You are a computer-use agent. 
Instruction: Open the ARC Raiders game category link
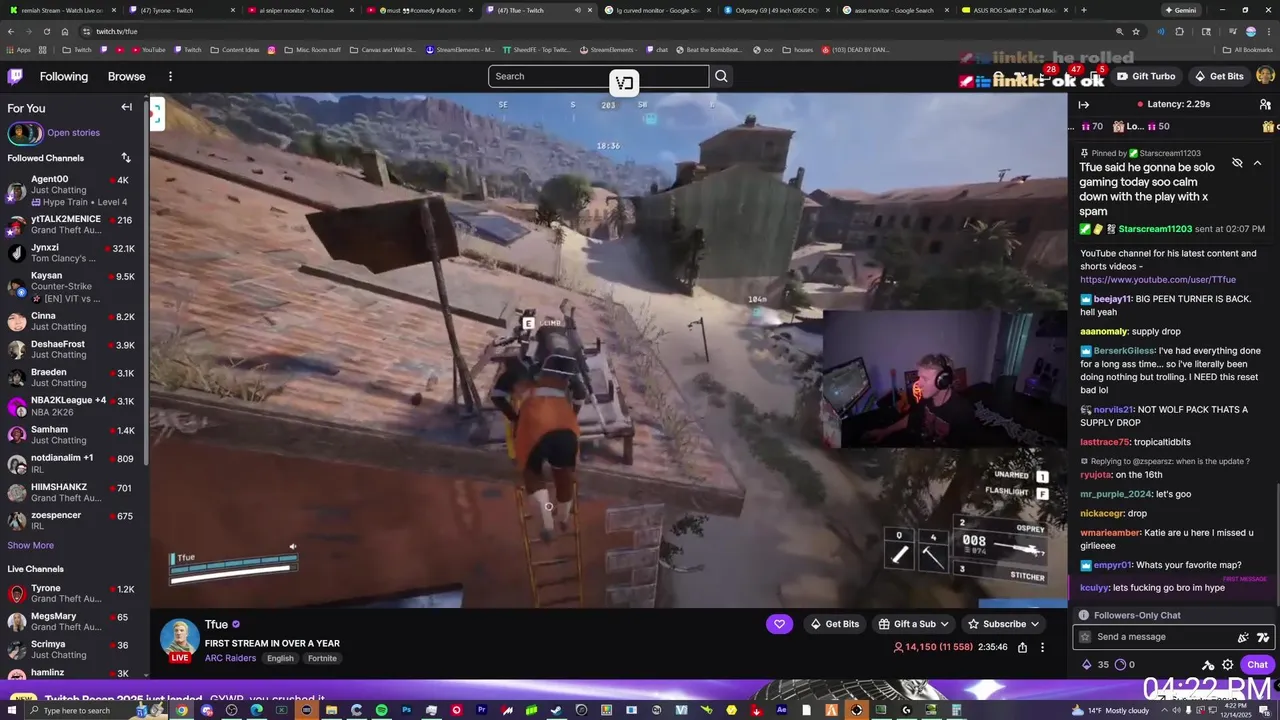pyautogui.click(x=230, y=658)
